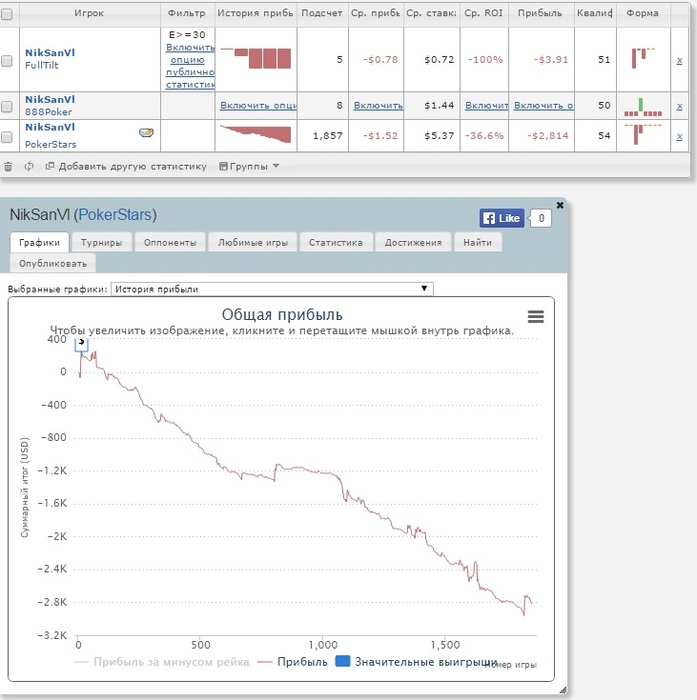Image resolution: width=697 pixels, height=700 pixels.
Task: Toggle the header select-all checkbox
Action: click(6, 14)
